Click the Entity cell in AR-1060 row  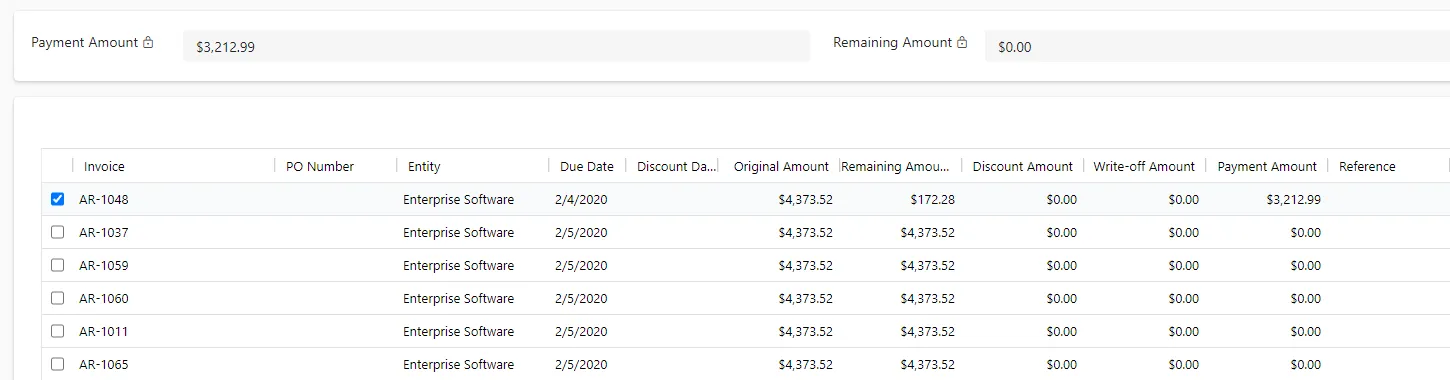(x=458, y=298)
